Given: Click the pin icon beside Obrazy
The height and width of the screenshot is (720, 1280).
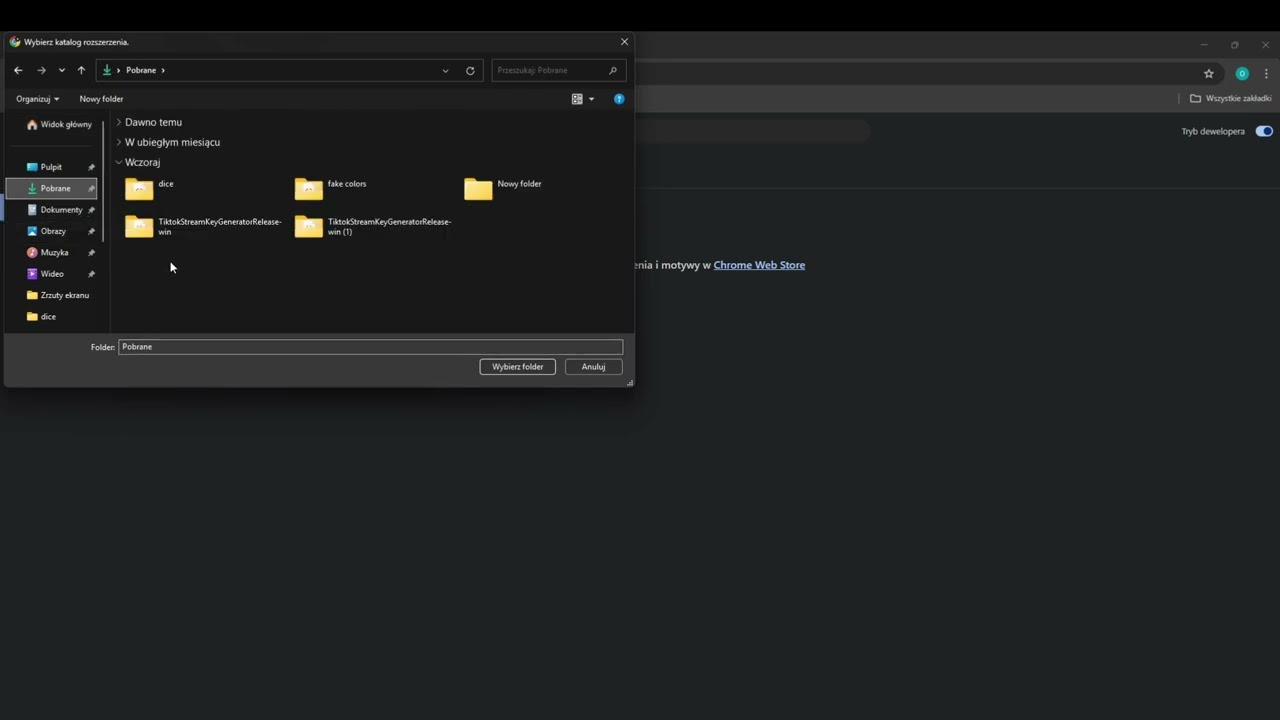Looking at the screenshot, I should click(x=91, y=232).
